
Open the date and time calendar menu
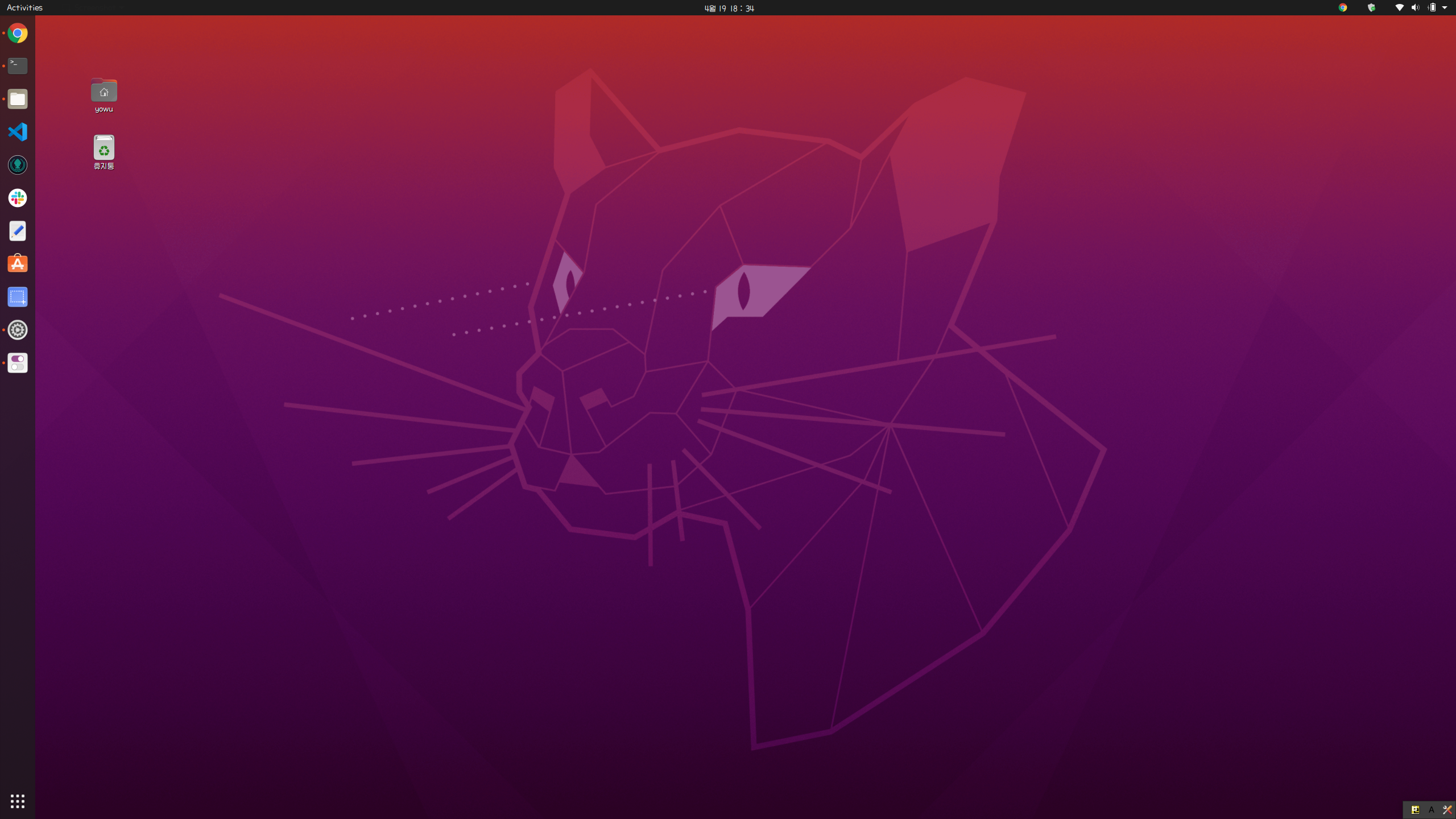coord(729,8)
